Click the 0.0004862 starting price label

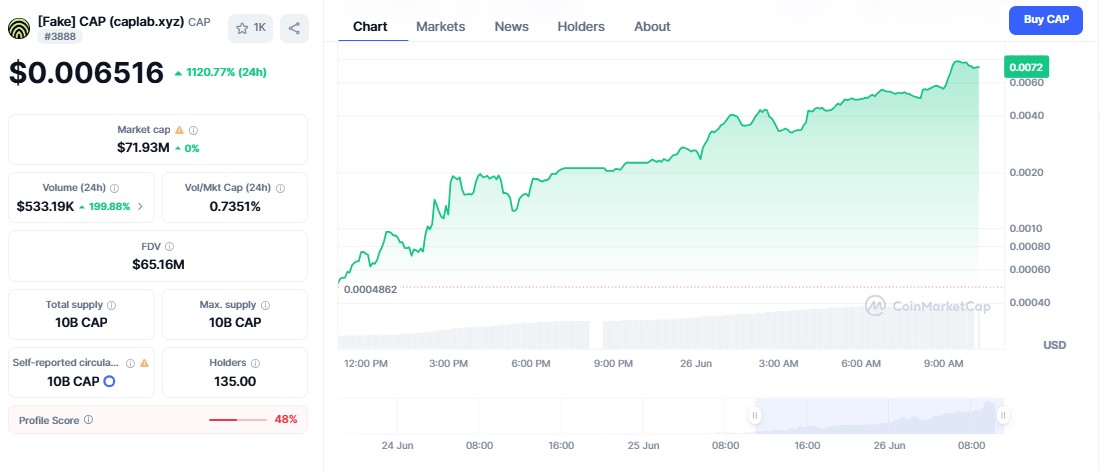tap(371, 289)
